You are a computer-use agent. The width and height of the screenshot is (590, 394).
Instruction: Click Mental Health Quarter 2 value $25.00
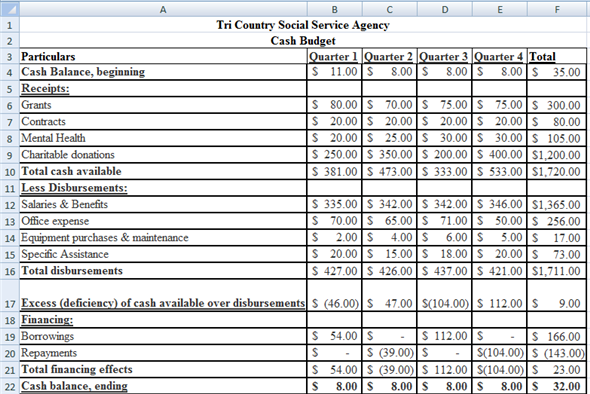point(389,138)
